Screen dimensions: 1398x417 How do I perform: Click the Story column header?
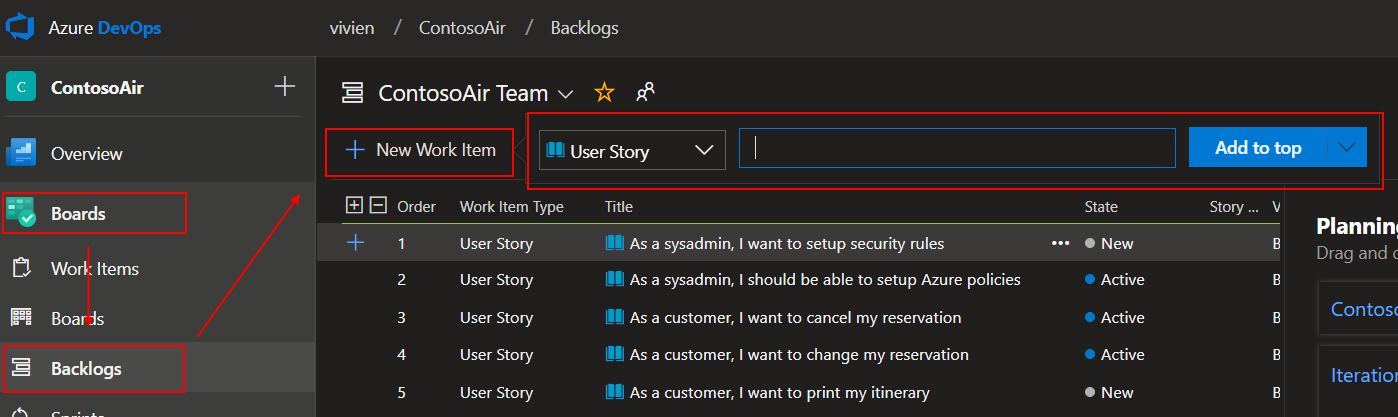point(1234,207)
